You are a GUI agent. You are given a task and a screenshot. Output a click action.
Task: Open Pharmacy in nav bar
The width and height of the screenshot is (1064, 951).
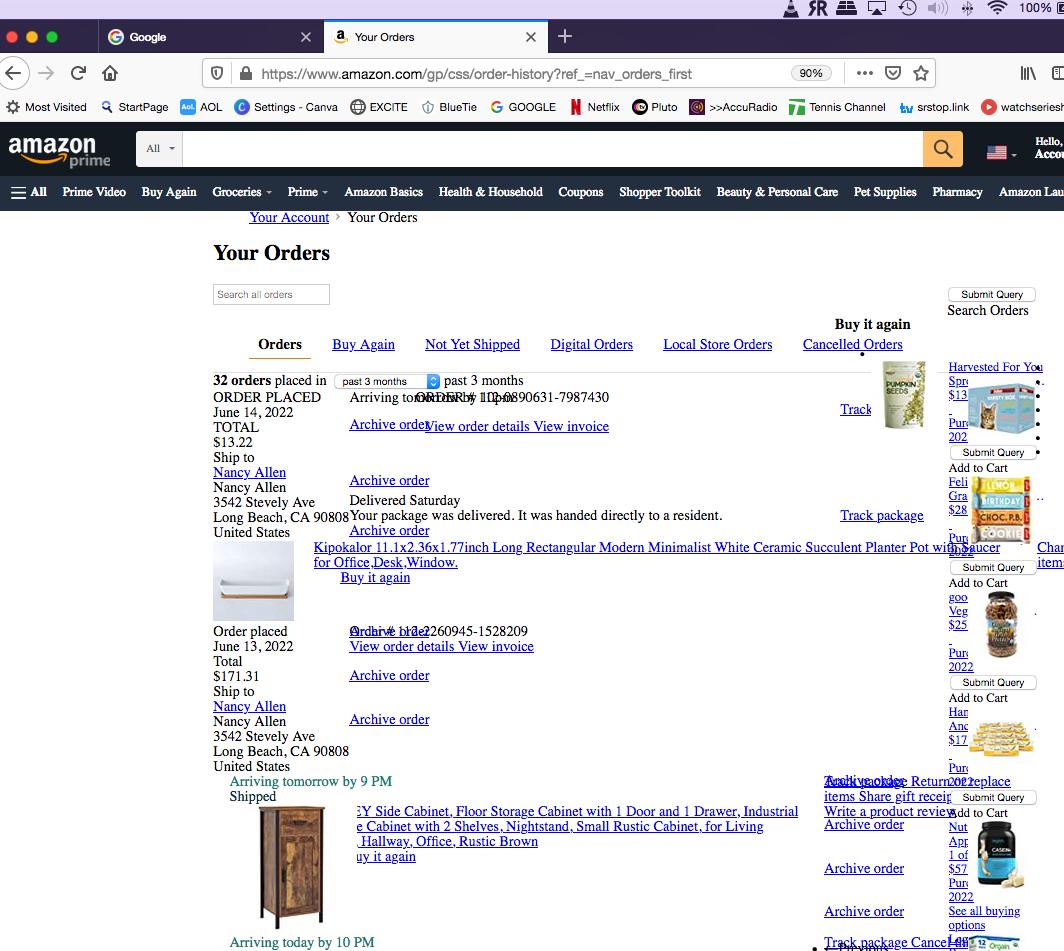957,192
